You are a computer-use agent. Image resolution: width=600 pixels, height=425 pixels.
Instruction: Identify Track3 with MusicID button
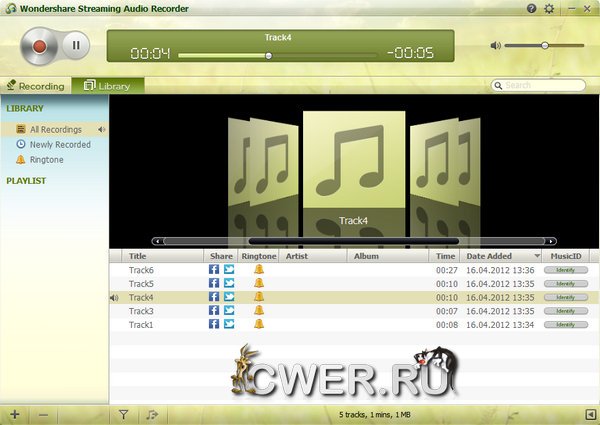click(566, 311)
